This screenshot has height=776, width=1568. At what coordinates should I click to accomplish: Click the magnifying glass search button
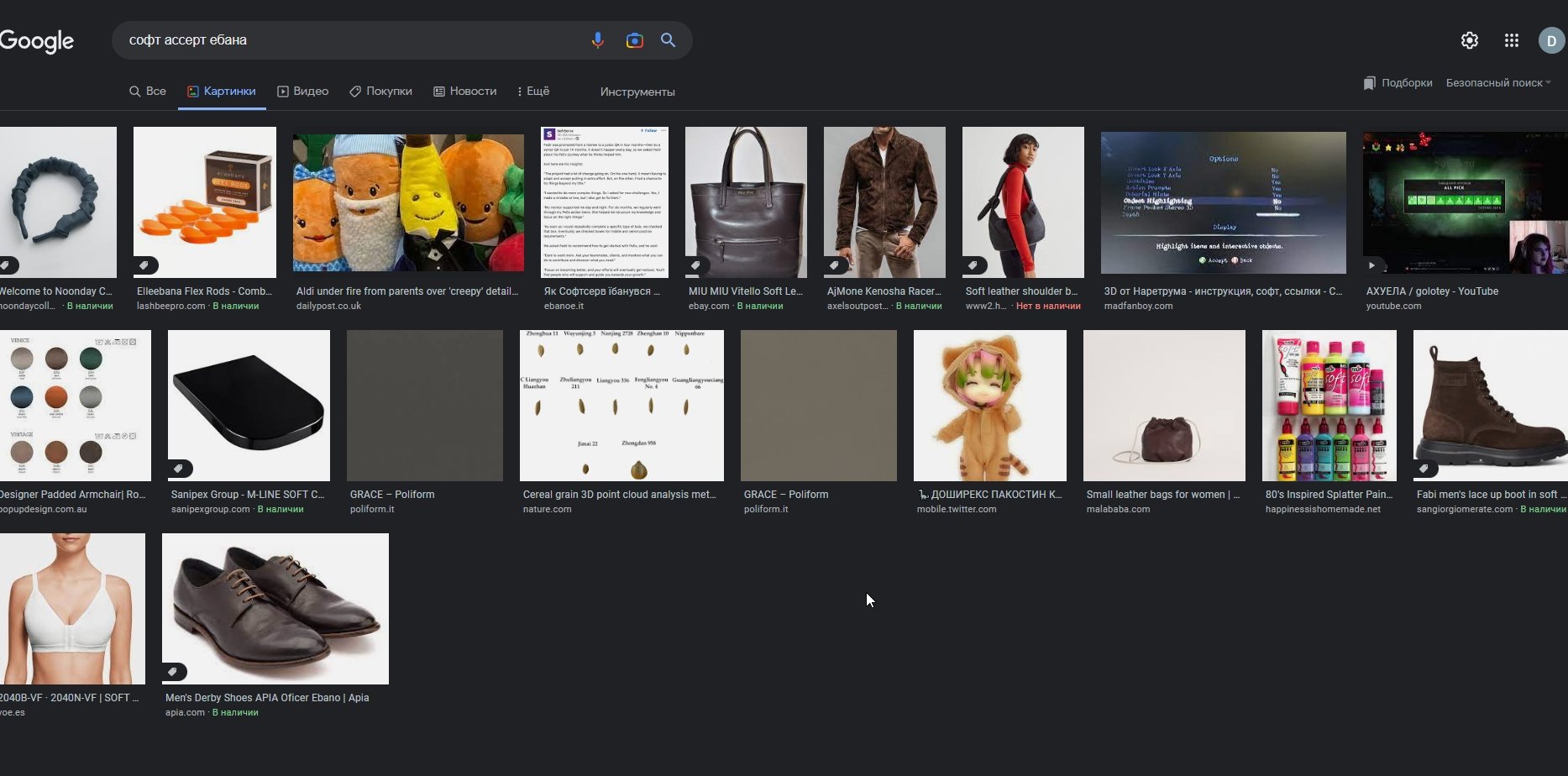[668, 40]
